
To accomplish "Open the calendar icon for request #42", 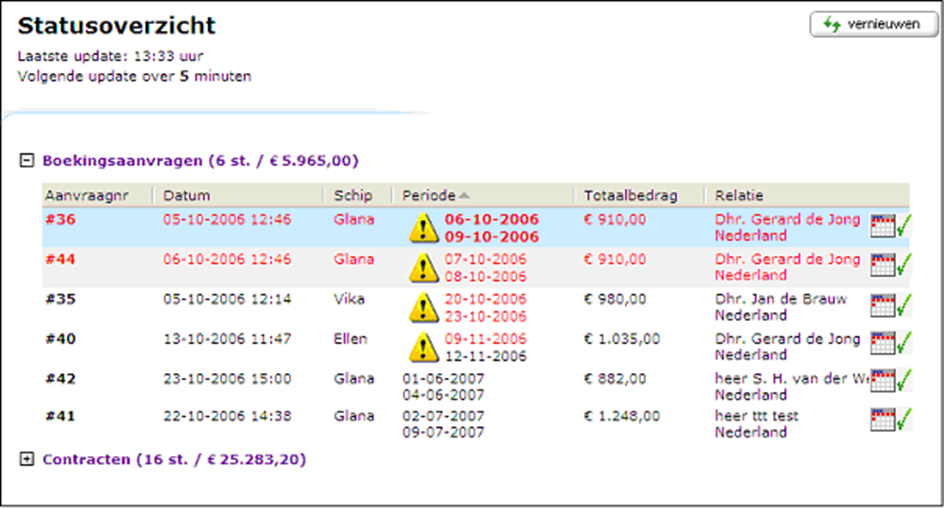I will click(x=882, y=383).
